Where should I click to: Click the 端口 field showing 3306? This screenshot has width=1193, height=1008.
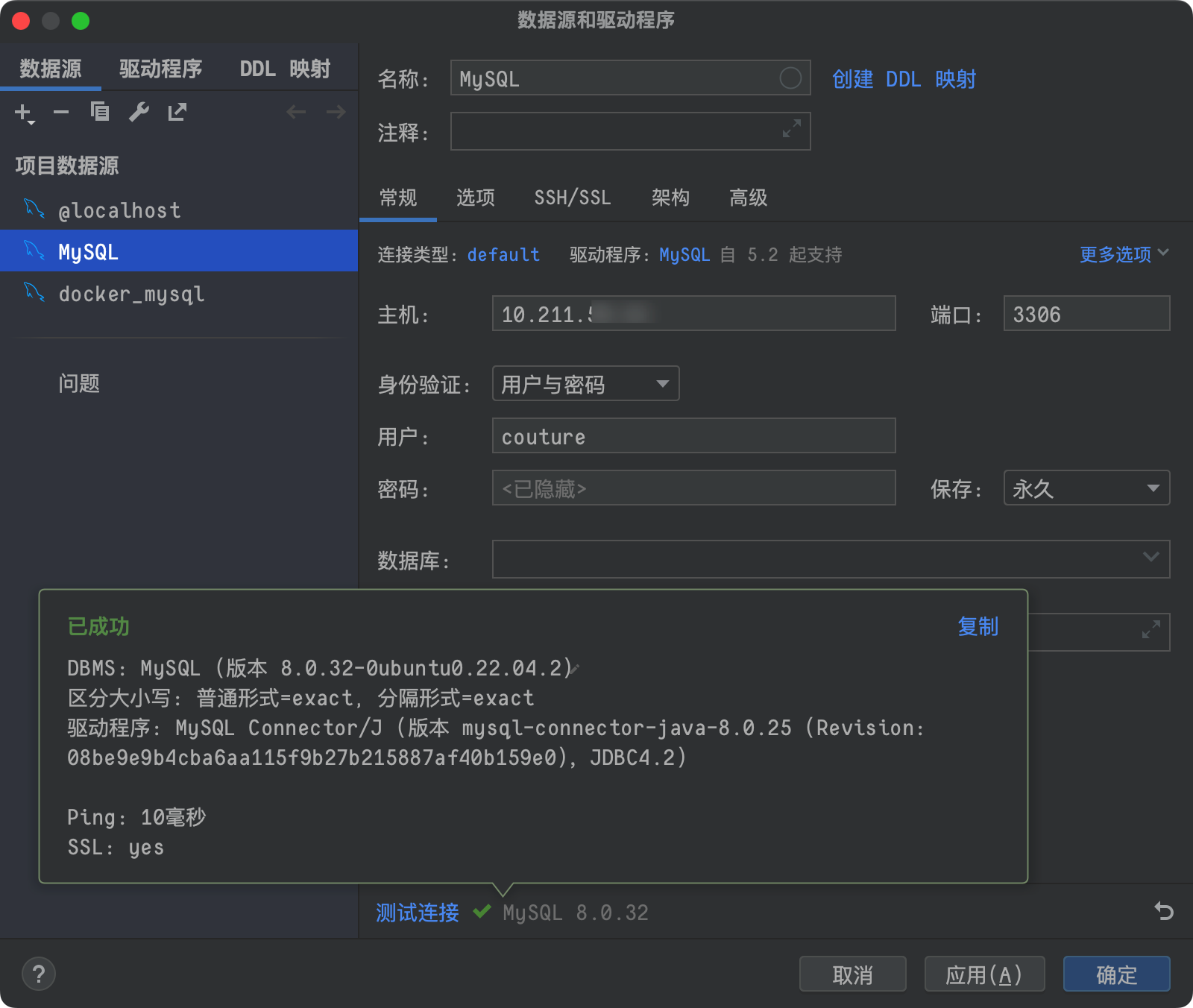[1086, 313]
